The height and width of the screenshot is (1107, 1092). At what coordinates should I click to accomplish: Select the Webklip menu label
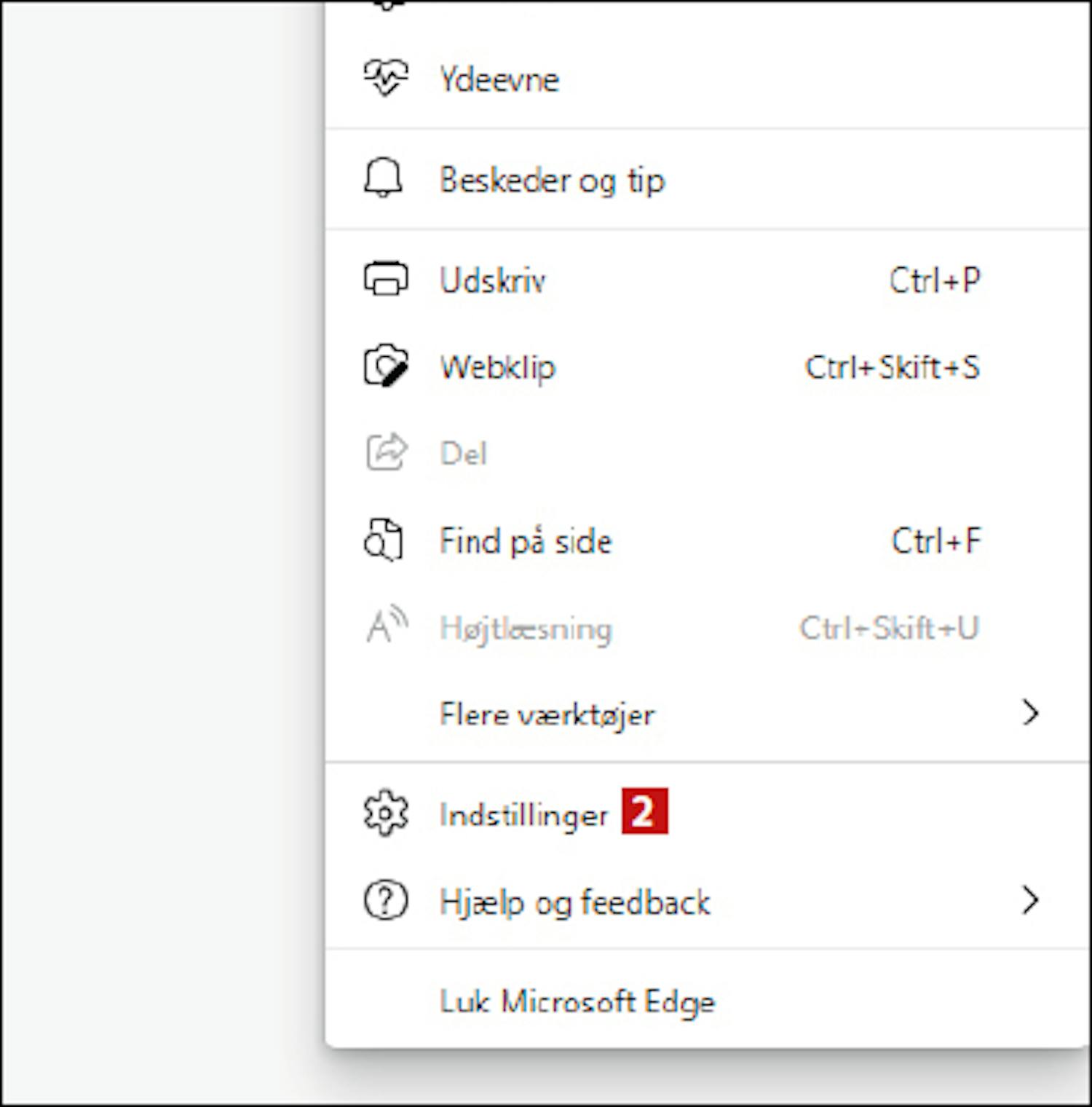pos(497,367)
